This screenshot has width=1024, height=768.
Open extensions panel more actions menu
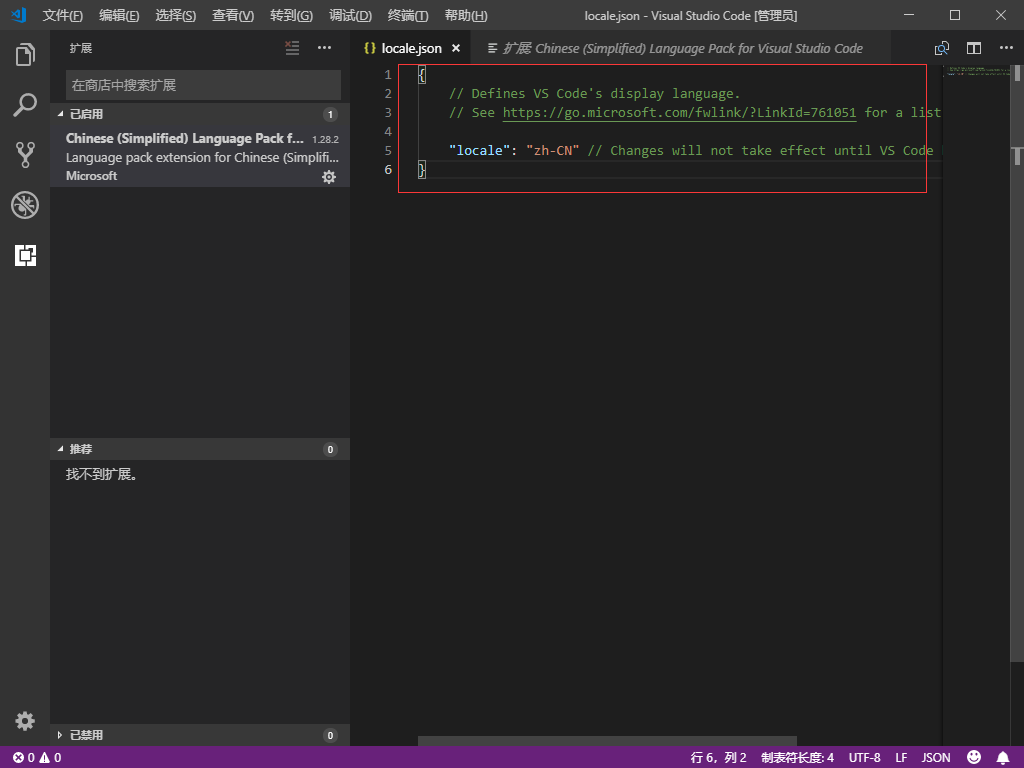pyautogui.click(x=325, y=48)
